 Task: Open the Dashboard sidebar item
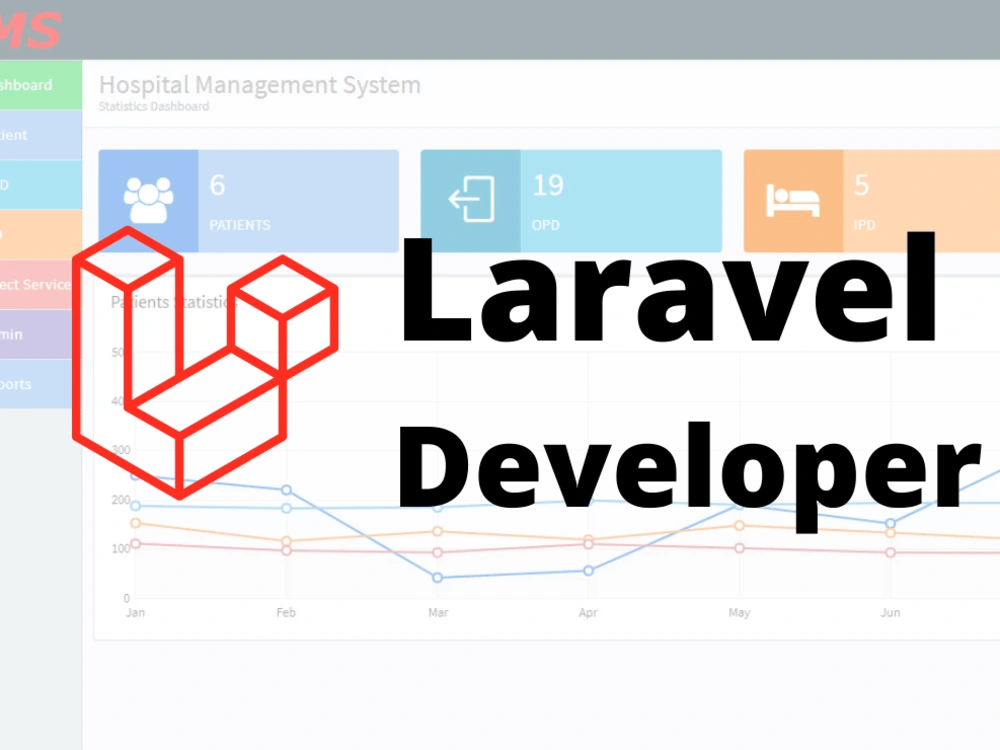[x=40, y=85]
